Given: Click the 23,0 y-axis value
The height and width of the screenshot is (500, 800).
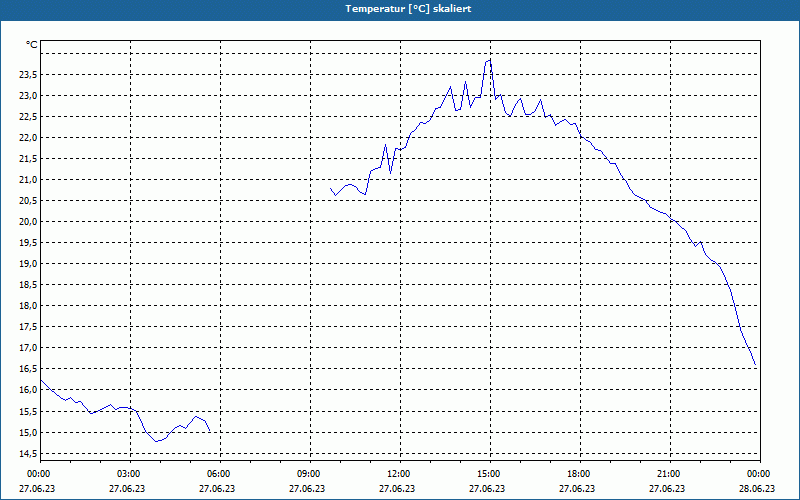Looking at the screenshot, I should coord(28,96).
